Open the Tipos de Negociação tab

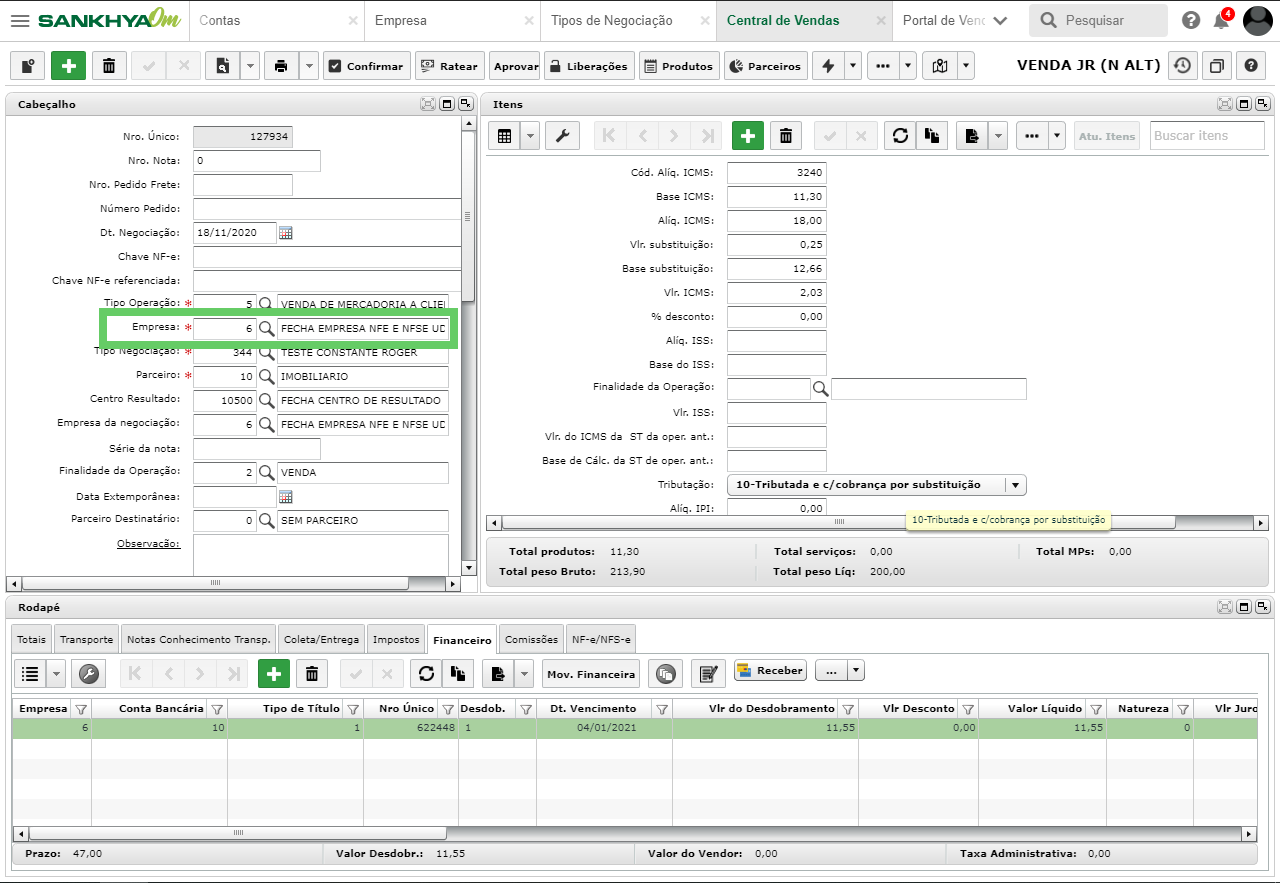pyautogui.click(x=612, y=20)
